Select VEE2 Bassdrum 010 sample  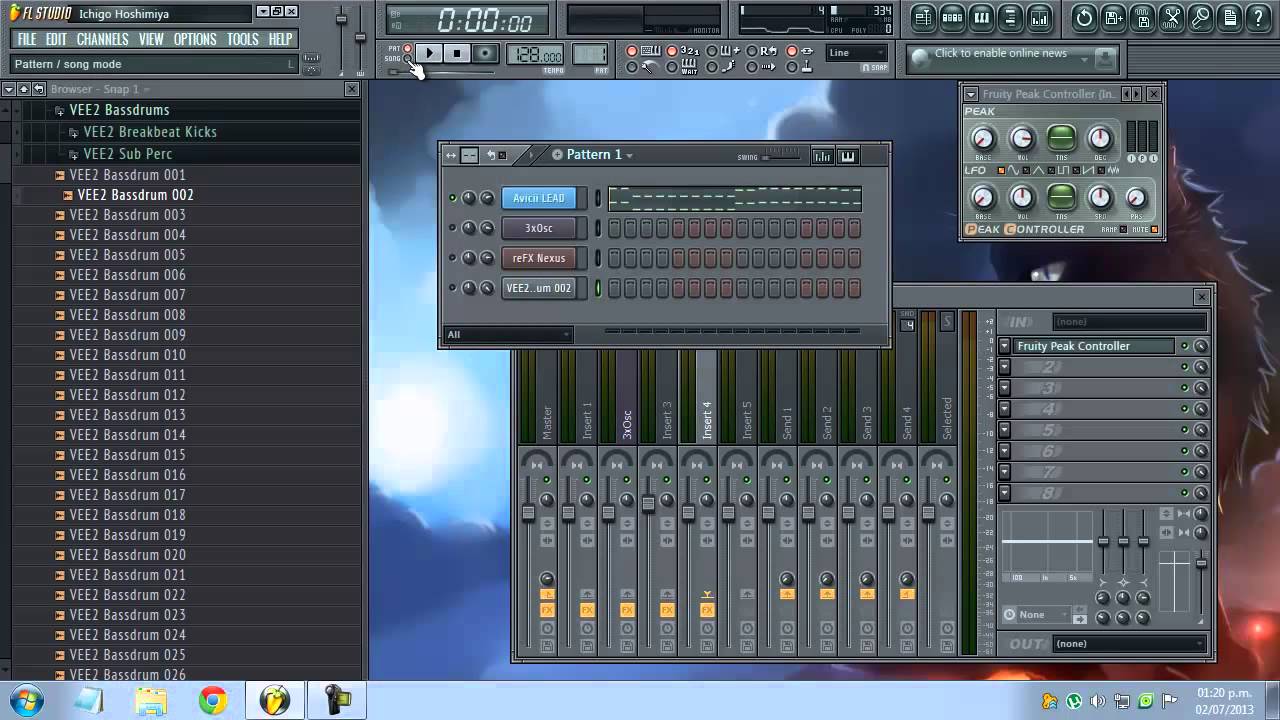coord(127,355)
